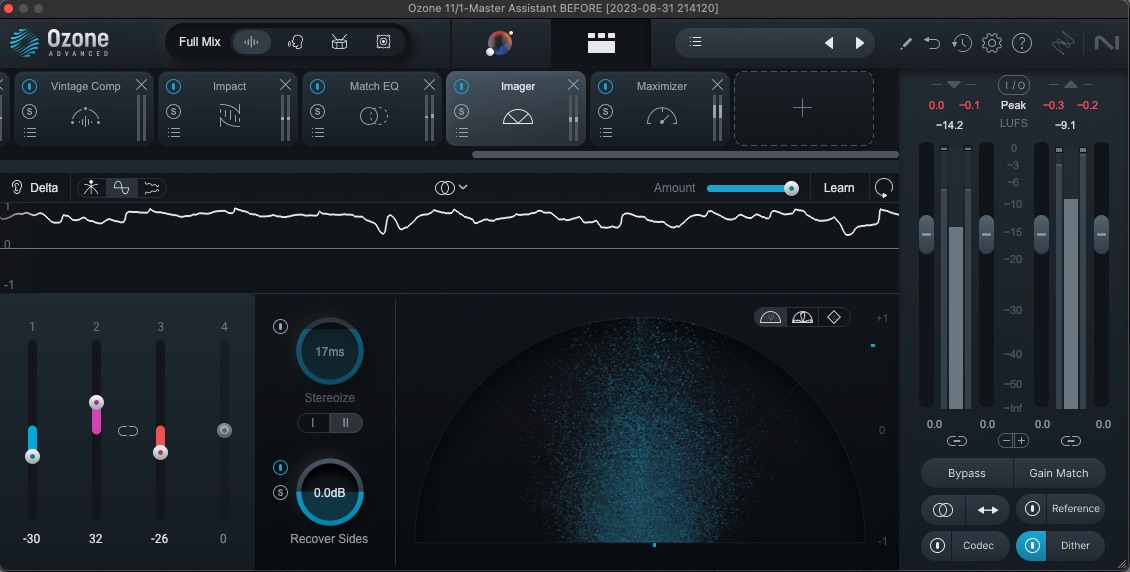Click the Learn button

point(839,188)
